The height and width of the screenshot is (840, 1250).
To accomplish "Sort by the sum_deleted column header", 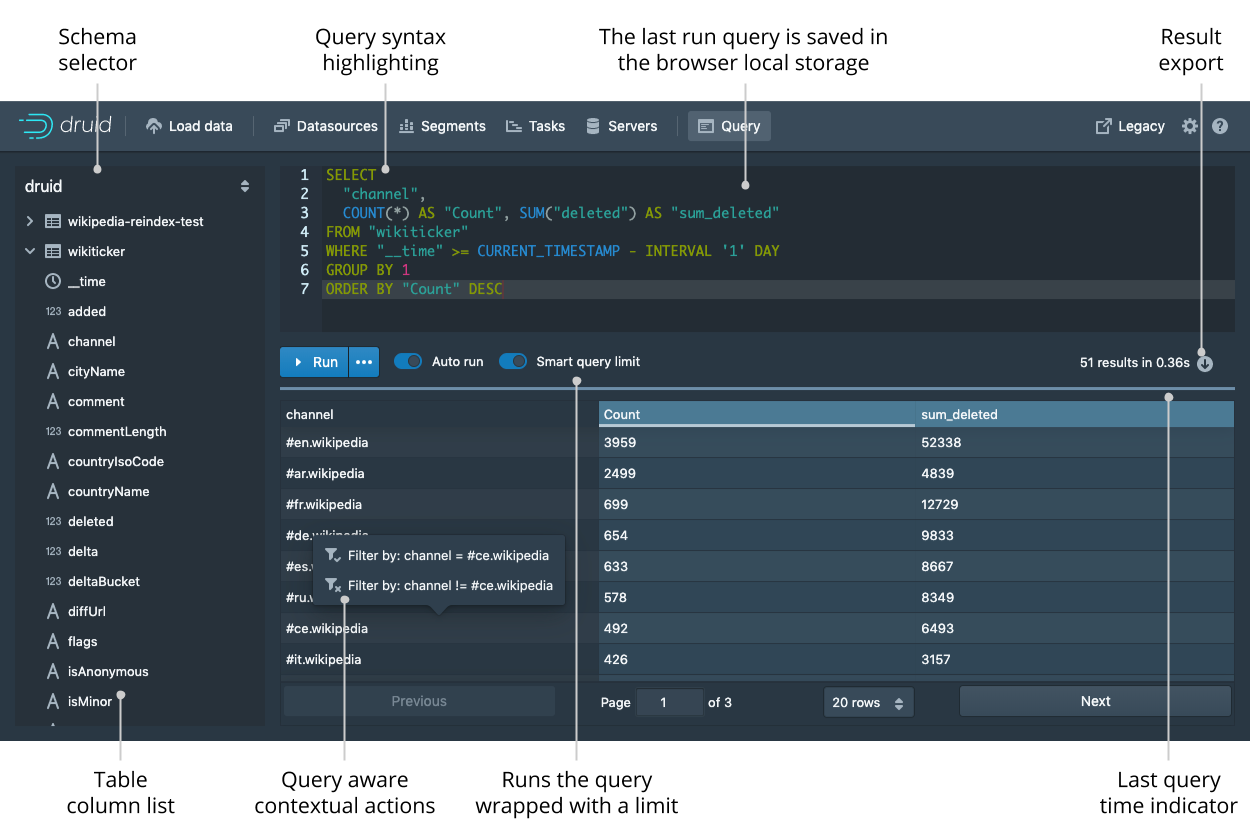I will 1075,414.
